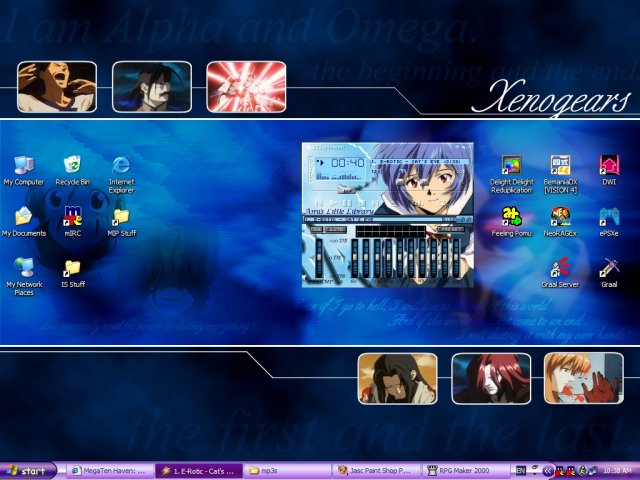The height and width of the screenshot is (480, 640).
Task: Adjust the equalizer preamp slider
Action: click(319, 258)
